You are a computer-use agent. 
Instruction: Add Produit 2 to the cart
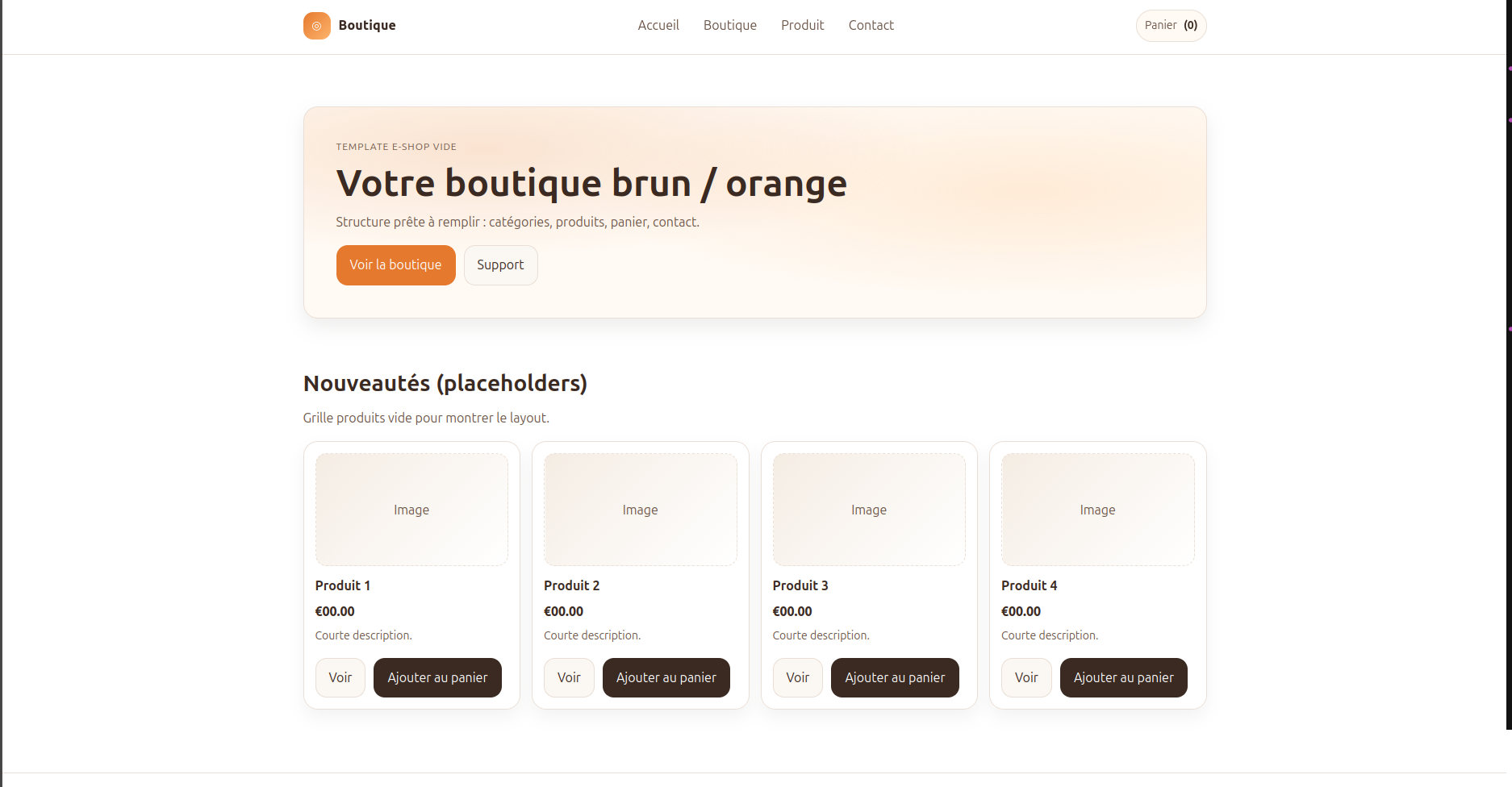(x=666, y=677)
